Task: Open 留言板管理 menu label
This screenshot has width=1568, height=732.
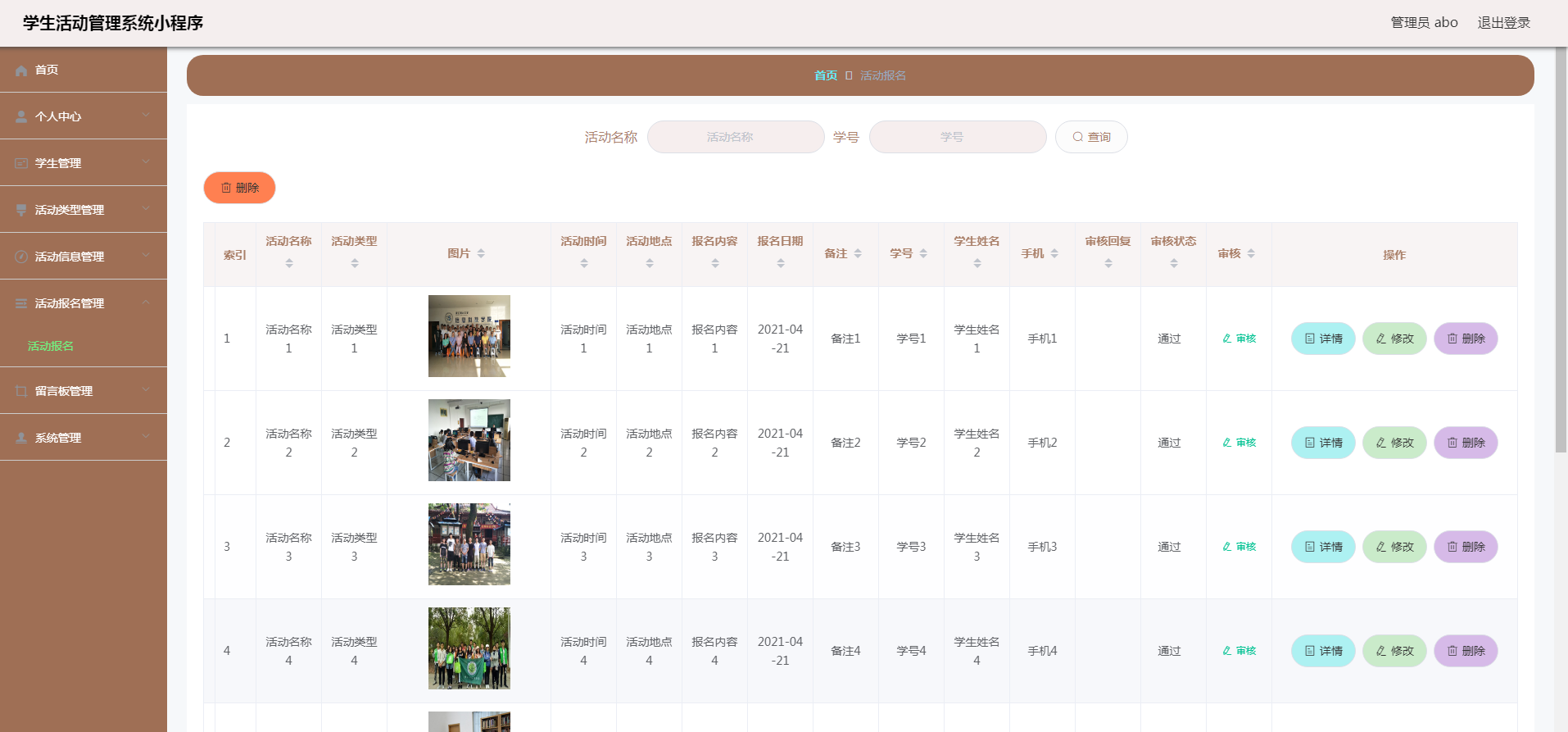Action: 64,392
